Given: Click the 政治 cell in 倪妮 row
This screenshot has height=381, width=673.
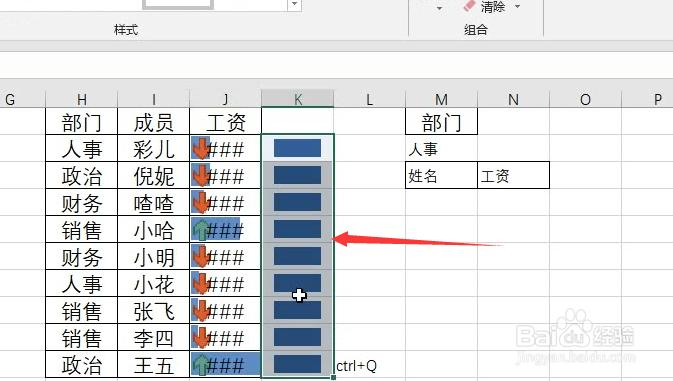Looking at the screenshot, I should (82, 175).
